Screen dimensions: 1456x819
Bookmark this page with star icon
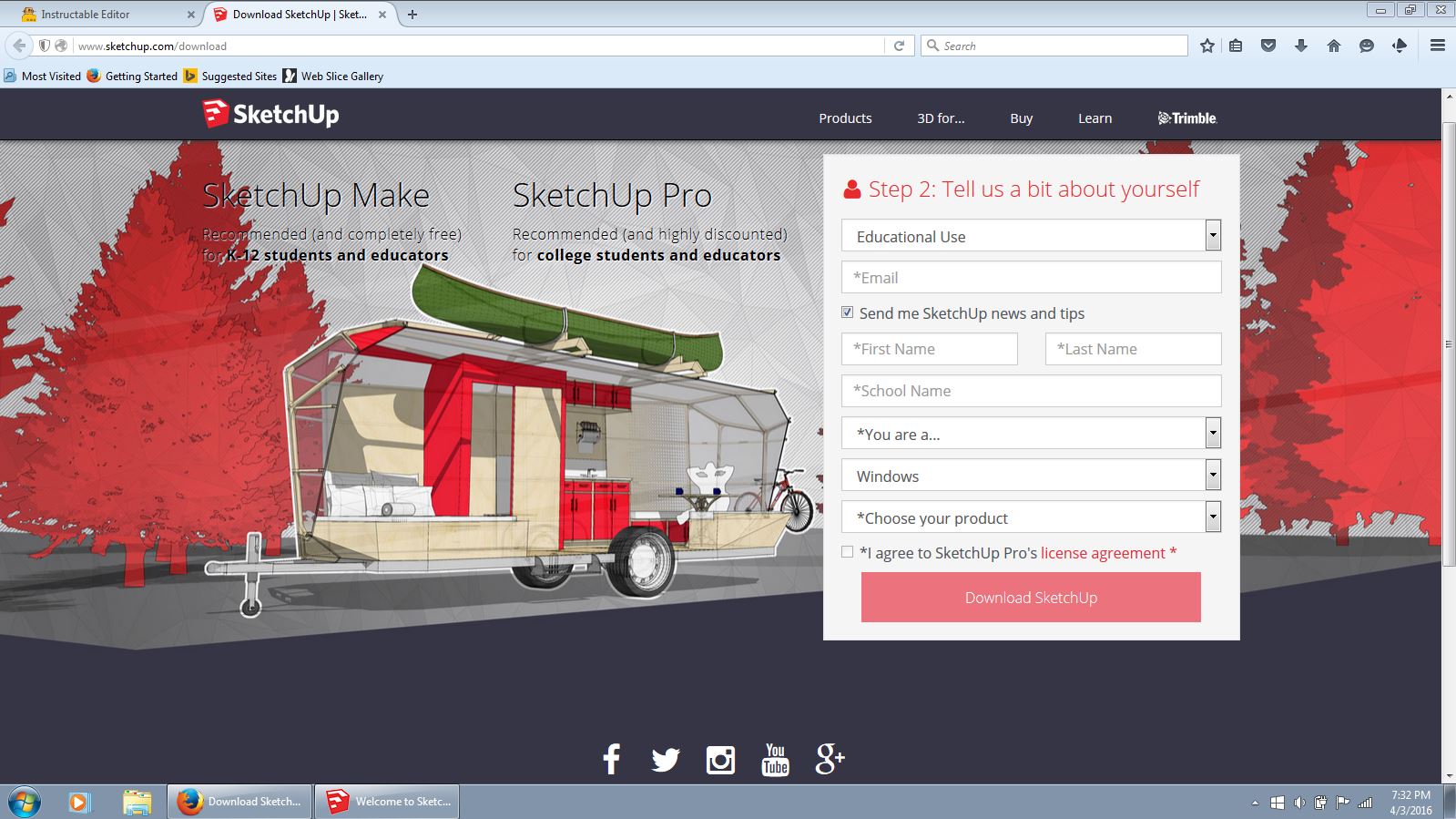[1207, 46]
